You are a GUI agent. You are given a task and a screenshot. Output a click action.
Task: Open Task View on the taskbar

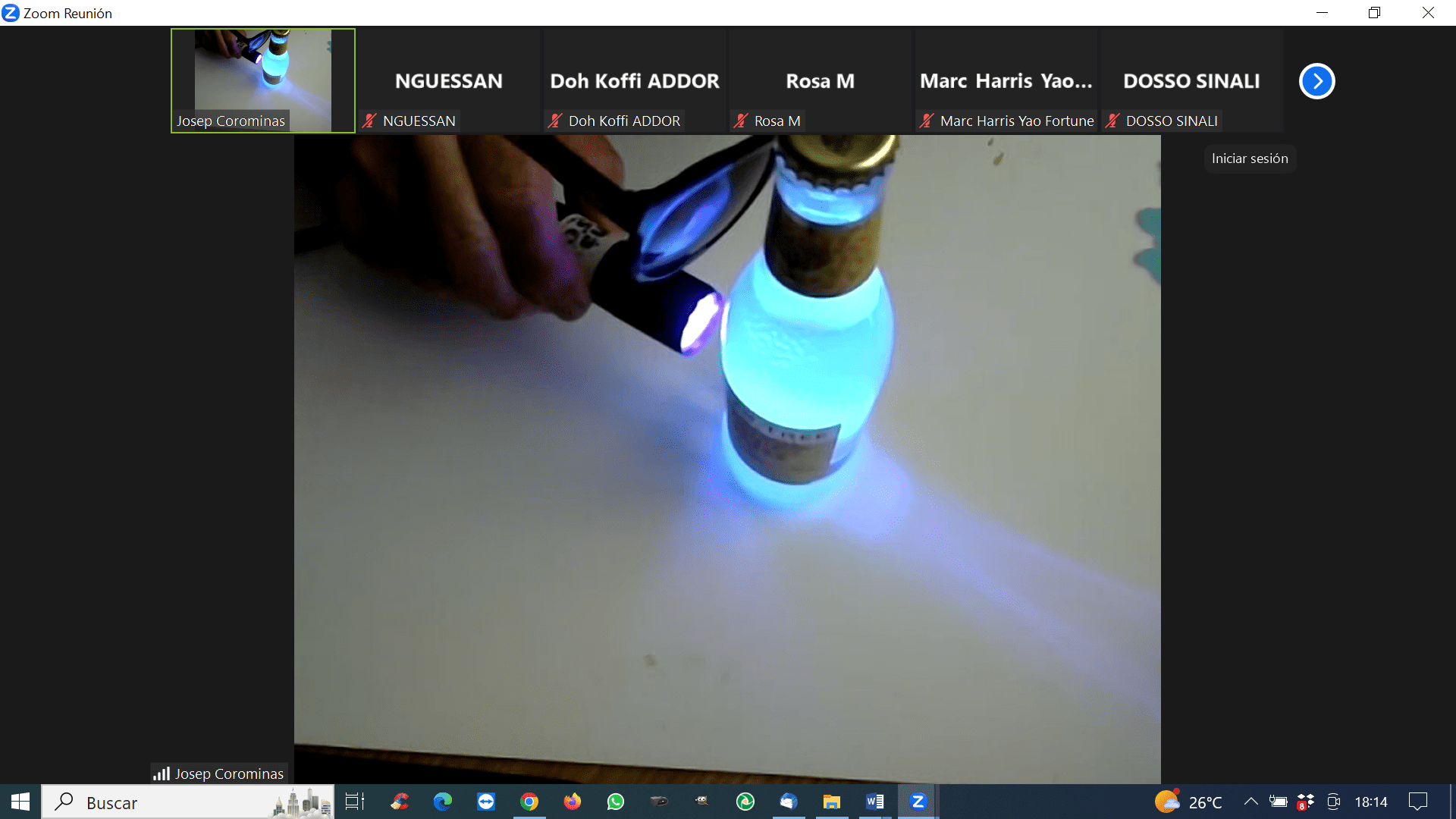354,802
